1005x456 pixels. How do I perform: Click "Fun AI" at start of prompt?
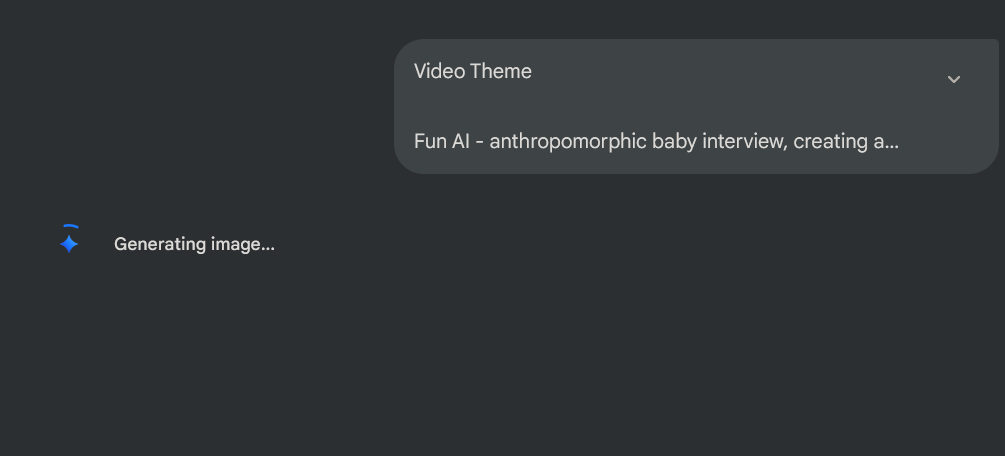tap(442, 141)
